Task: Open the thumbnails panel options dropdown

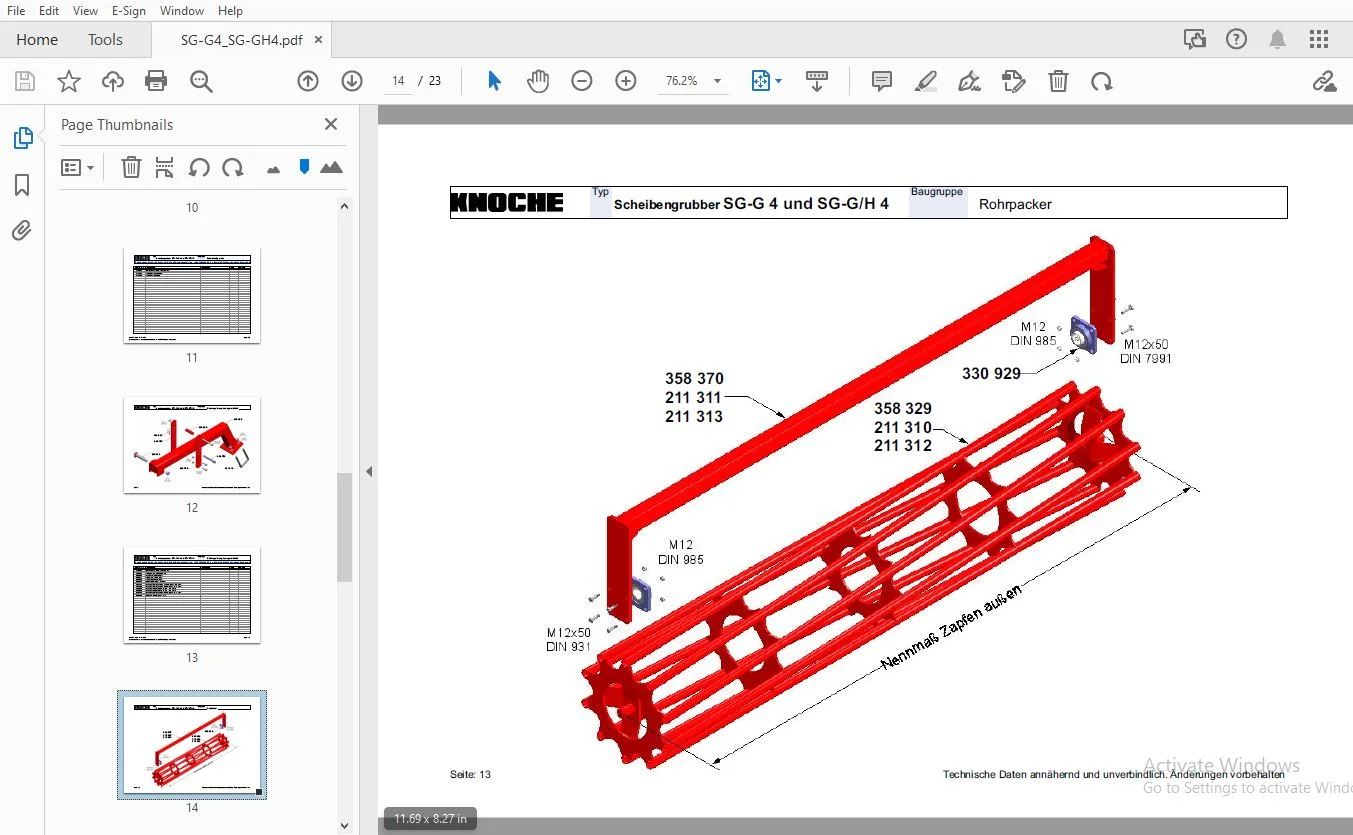Action: click(77, 168)
